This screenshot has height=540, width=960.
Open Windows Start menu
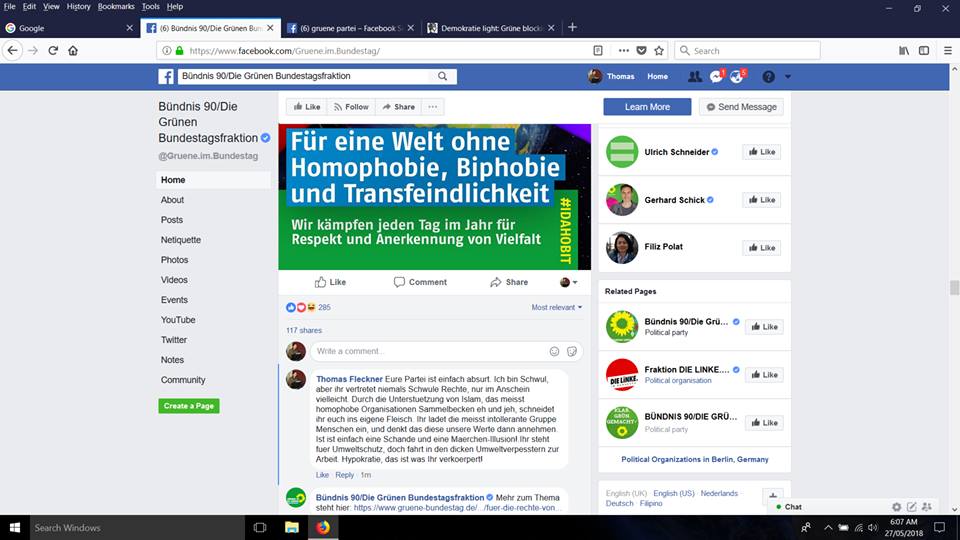tap(15, 527)
